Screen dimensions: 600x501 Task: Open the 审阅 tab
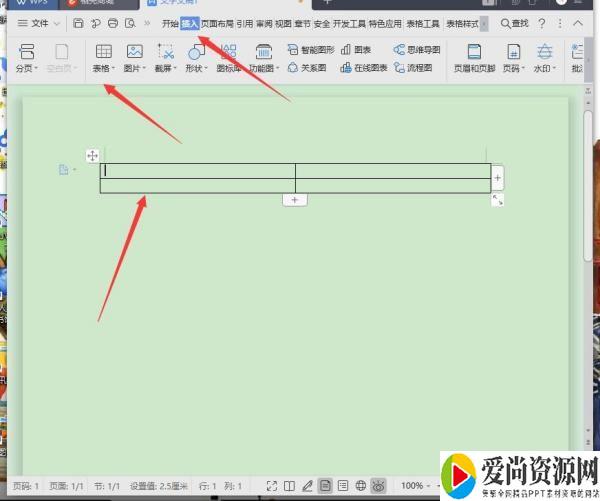tap(264, 24)
